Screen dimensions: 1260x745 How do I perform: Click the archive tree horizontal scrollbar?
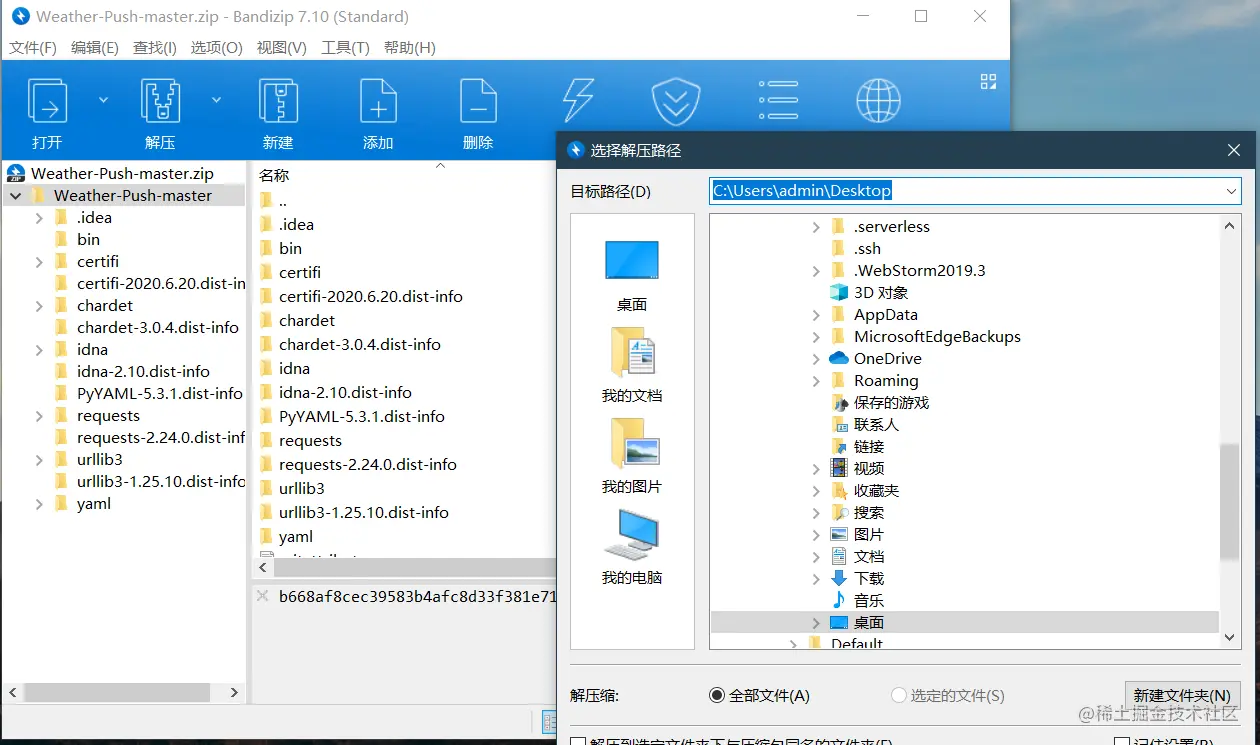click(x=117, y=692)
